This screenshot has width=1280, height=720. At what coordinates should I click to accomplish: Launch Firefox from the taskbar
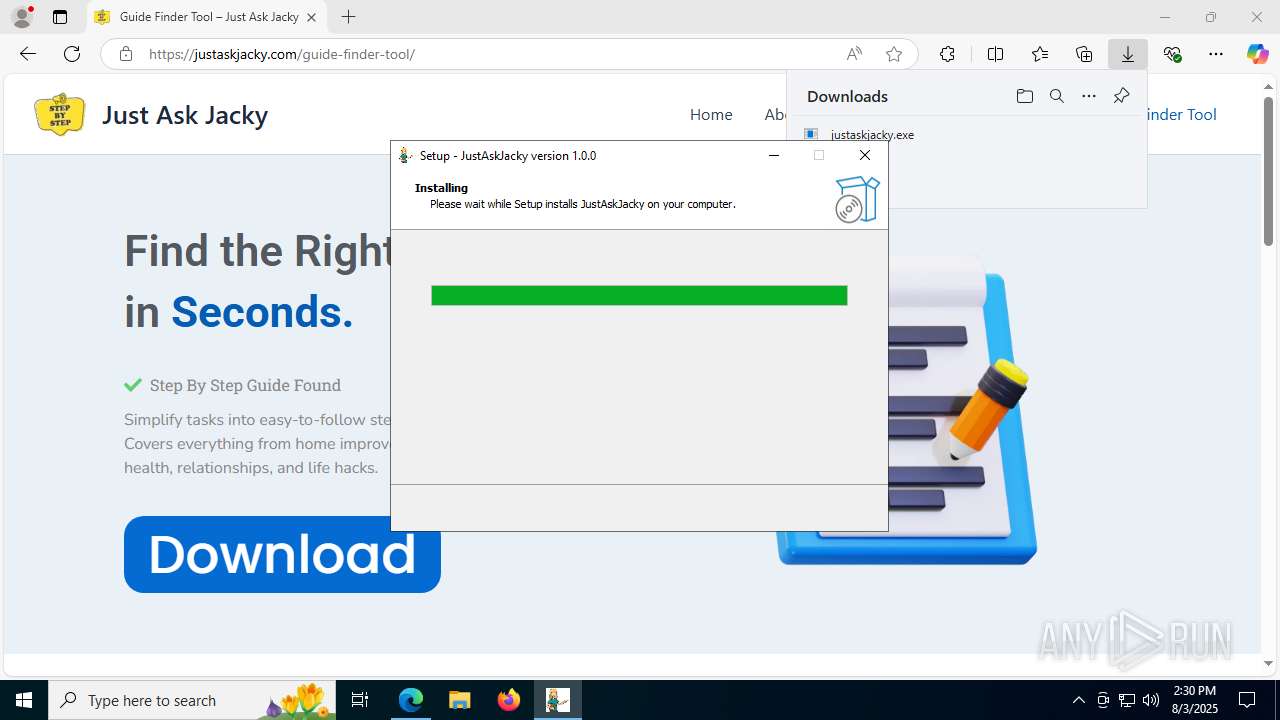(508, 700)
